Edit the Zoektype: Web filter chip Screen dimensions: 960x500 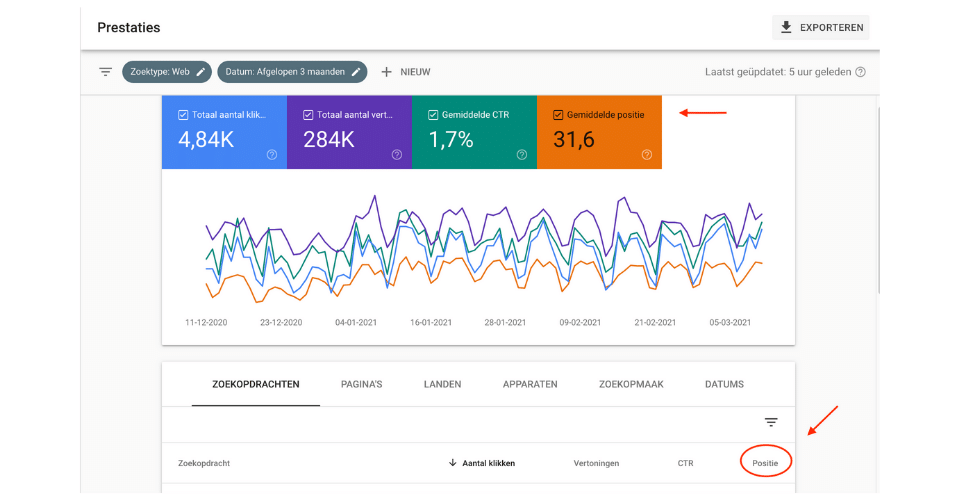pyautogui.click(x=167, y=72)
